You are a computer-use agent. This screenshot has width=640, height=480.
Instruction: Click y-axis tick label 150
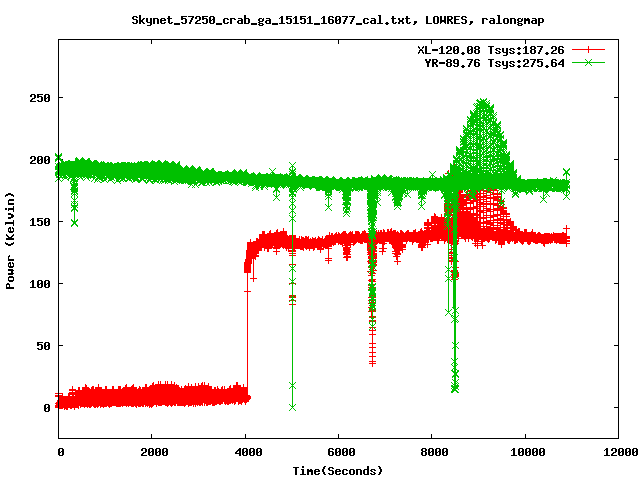click(40, 222)
